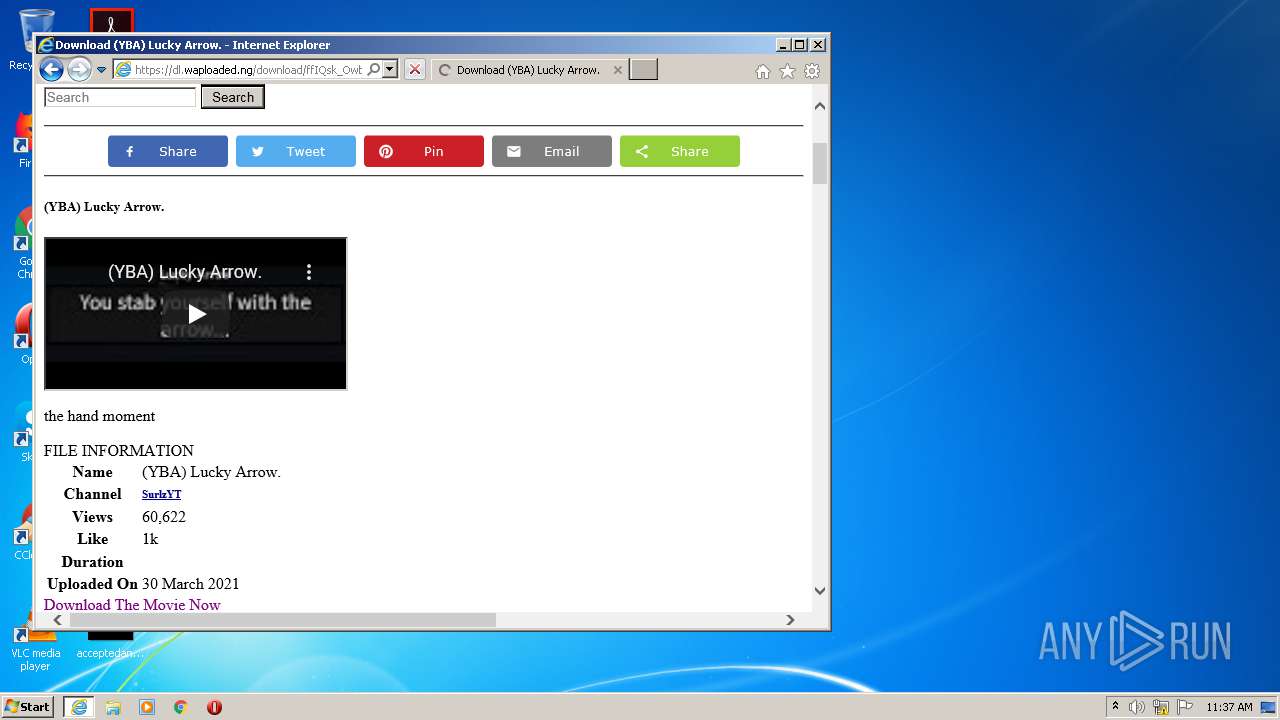
Task: Click the horizontal scrollbar left arrow
Action: (57, 620)
